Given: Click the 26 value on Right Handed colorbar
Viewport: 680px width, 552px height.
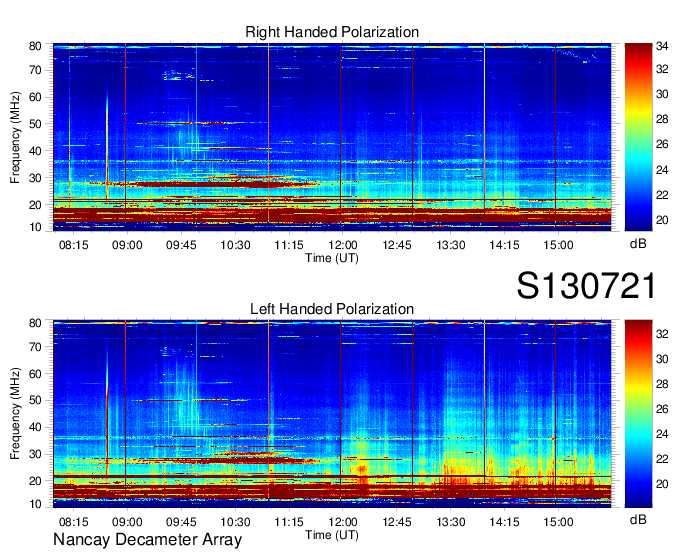Looking at the screenshot, I should [662, 144].
